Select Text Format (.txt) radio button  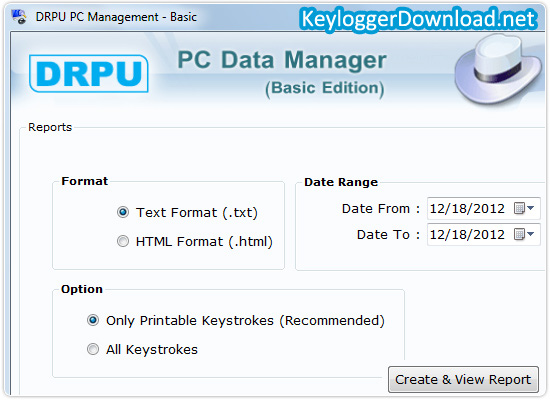[x=123, y=212]
